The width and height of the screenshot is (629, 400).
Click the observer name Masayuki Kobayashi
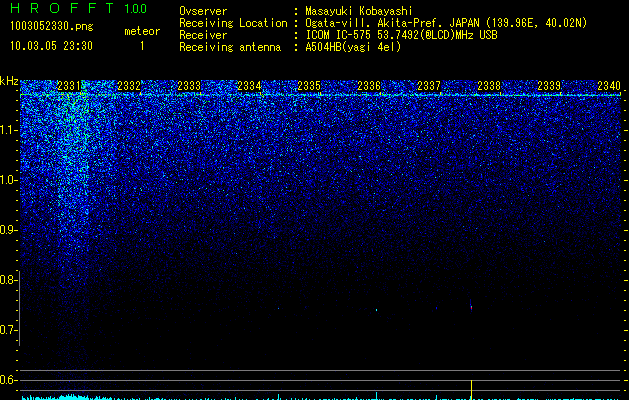(x=359, y=11)
